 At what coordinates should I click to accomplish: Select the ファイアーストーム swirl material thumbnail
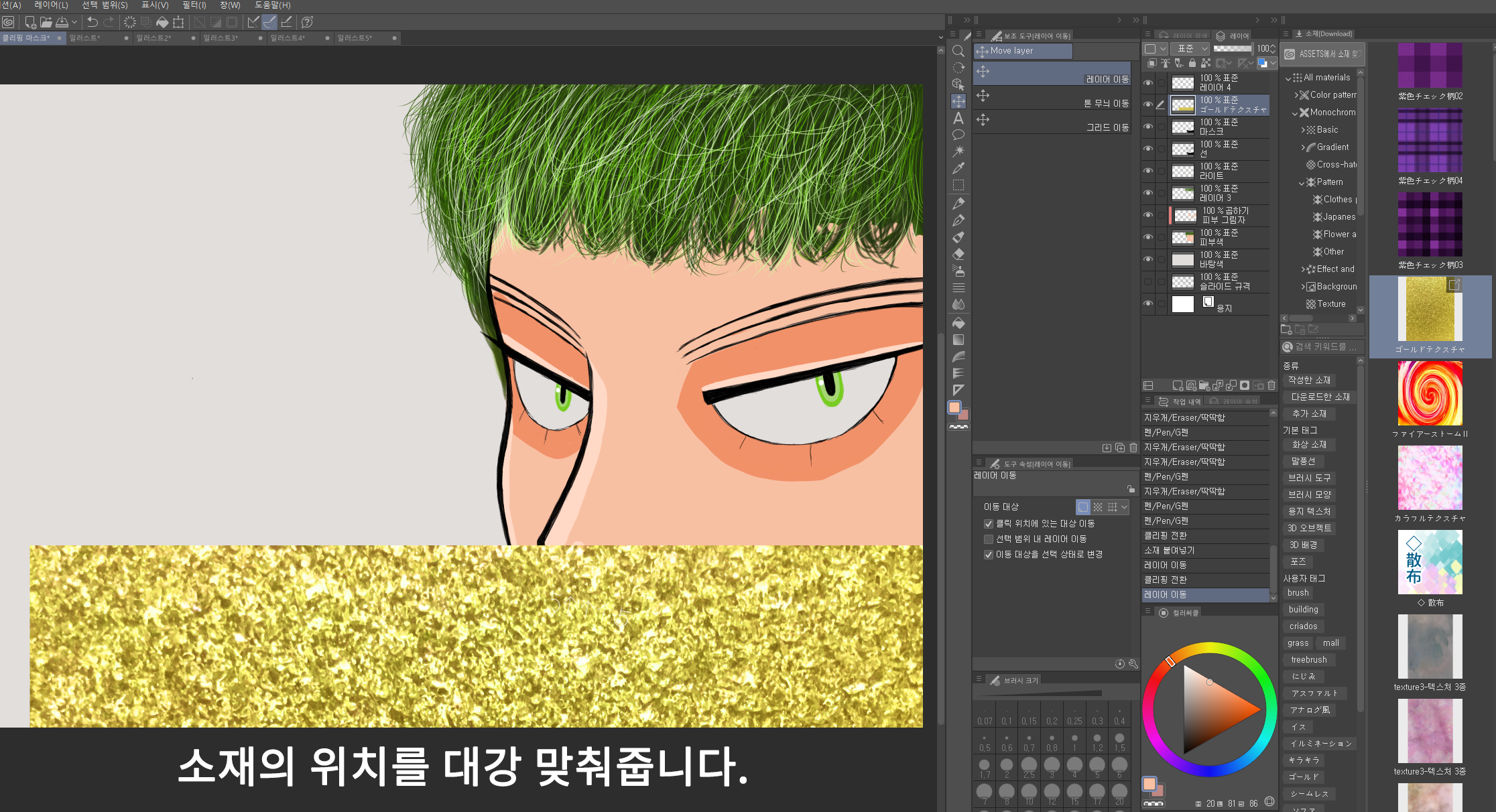(x=1429, y=394)
